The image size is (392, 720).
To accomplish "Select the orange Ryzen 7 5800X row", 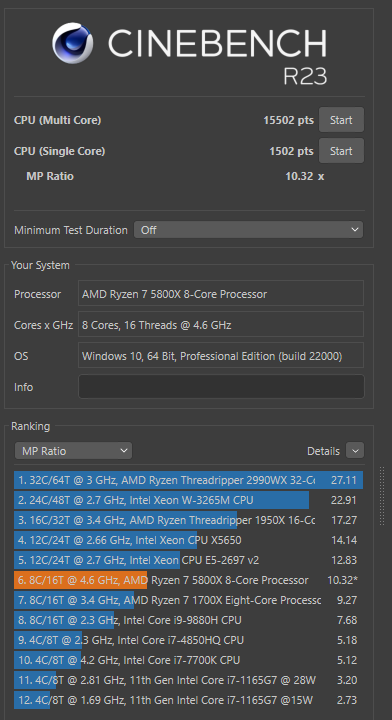I will point(188,580).
